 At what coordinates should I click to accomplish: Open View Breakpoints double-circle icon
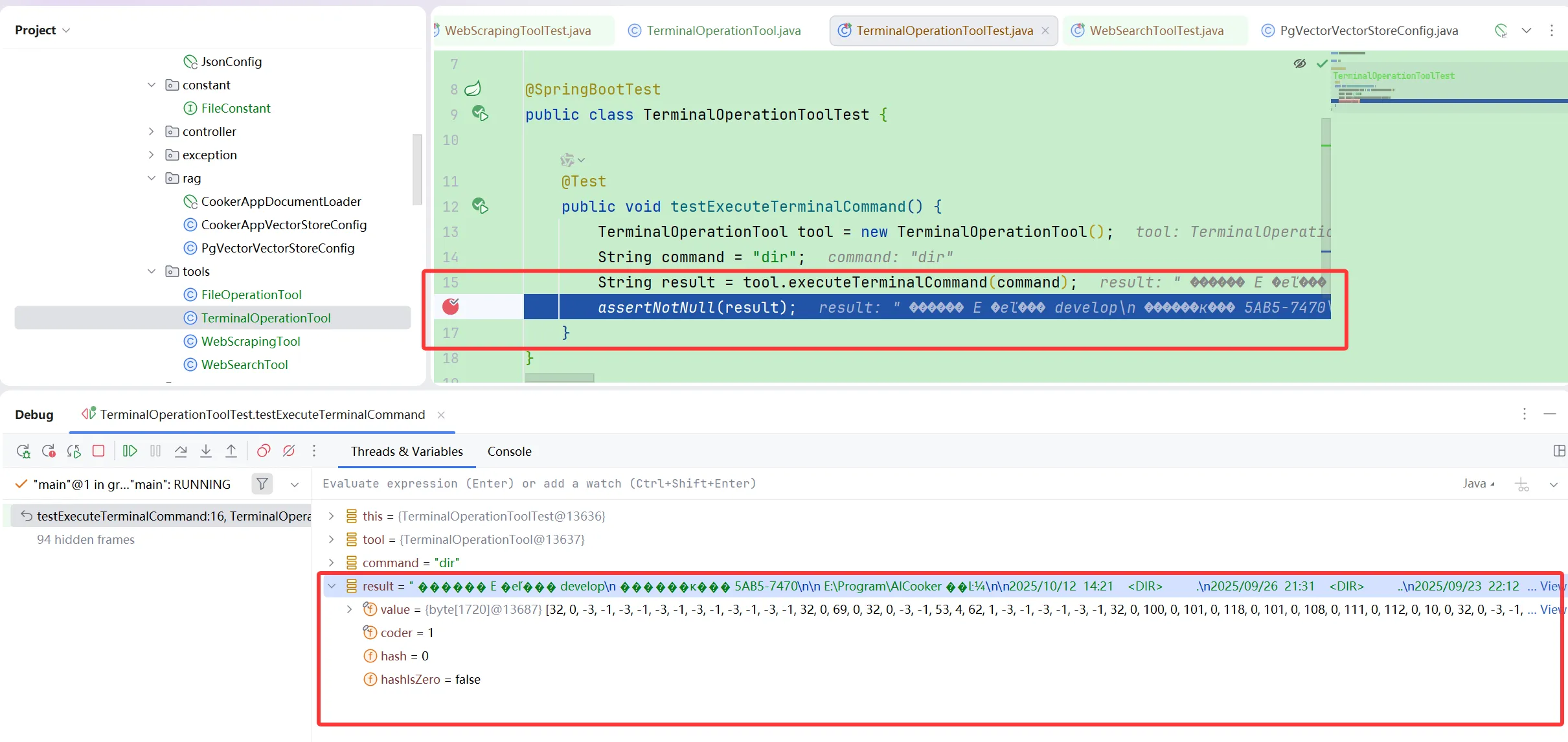[263, 451]
